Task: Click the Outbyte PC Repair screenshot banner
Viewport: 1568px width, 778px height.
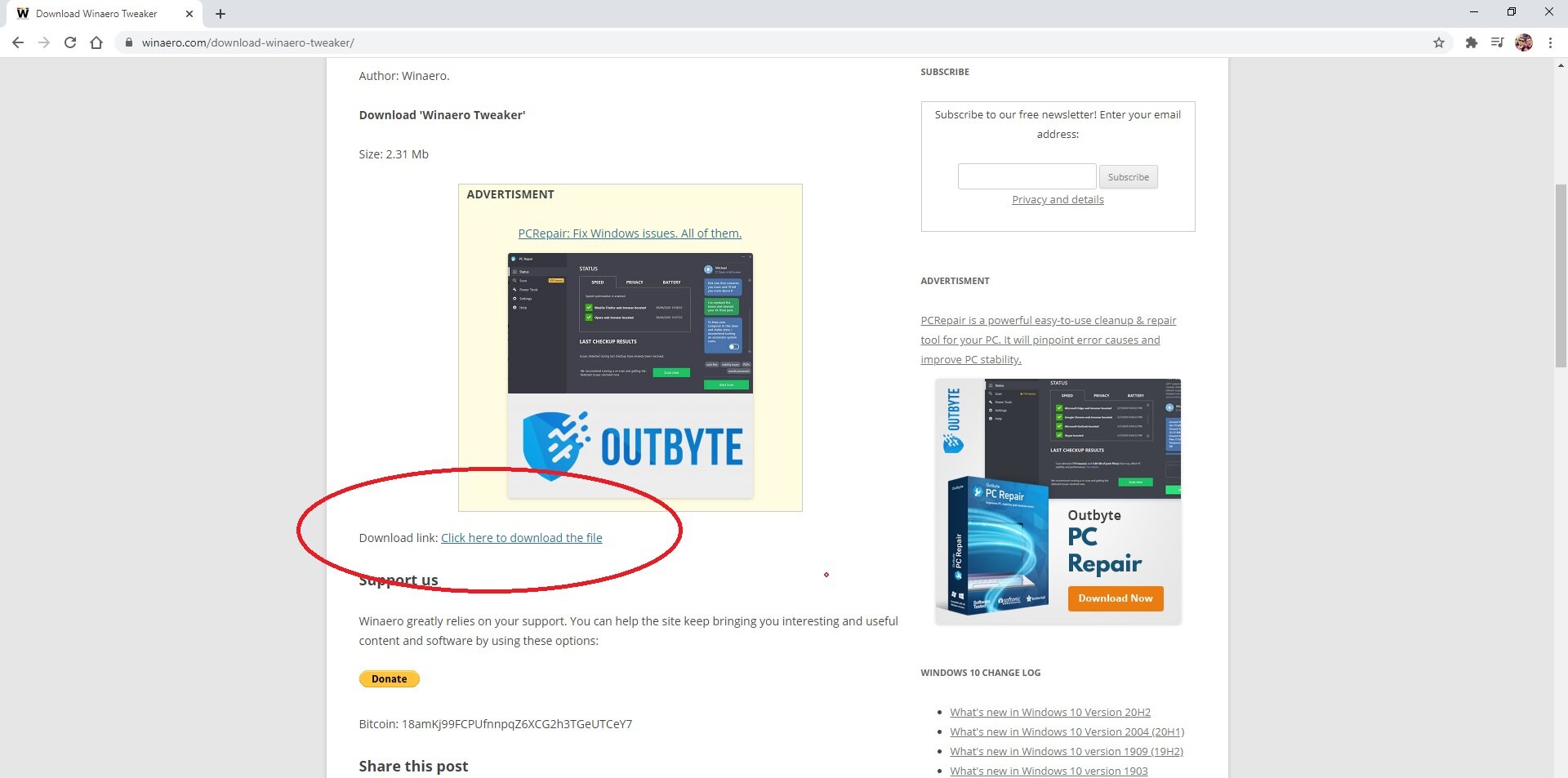Action: (x=630, y=376)
